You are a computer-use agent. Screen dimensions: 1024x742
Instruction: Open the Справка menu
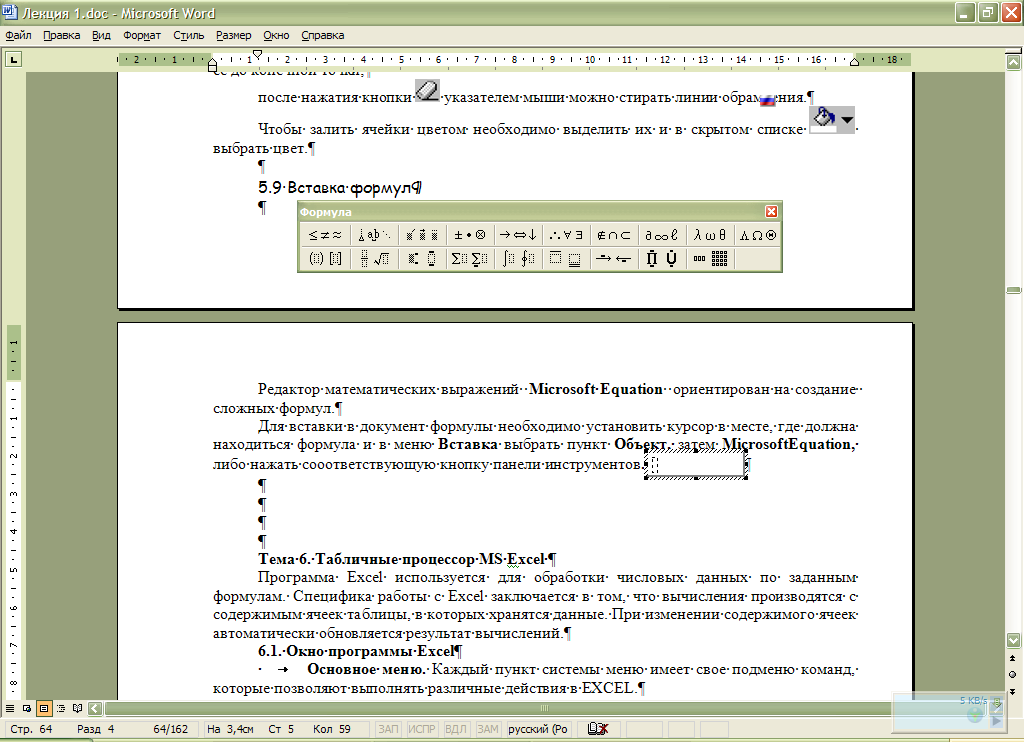click(323, 35)
